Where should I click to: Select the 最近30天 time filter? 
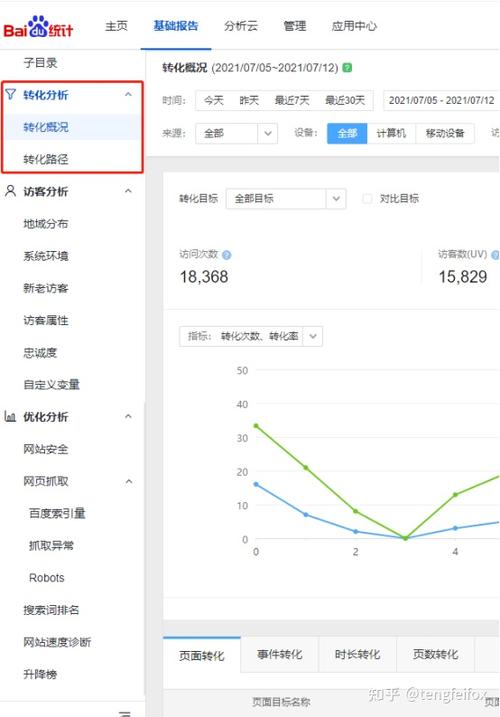coord(345,100)
